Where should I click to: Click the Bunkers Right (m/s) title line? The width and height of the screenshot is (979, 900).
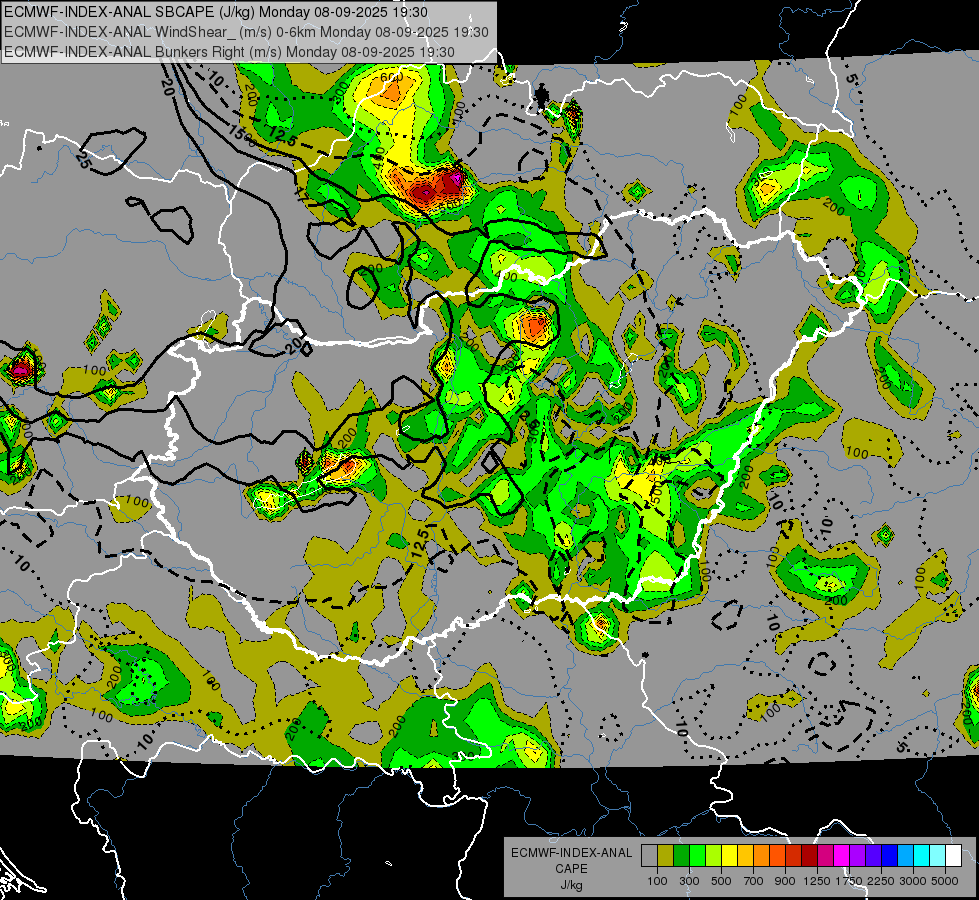click(x=229, y=52)
